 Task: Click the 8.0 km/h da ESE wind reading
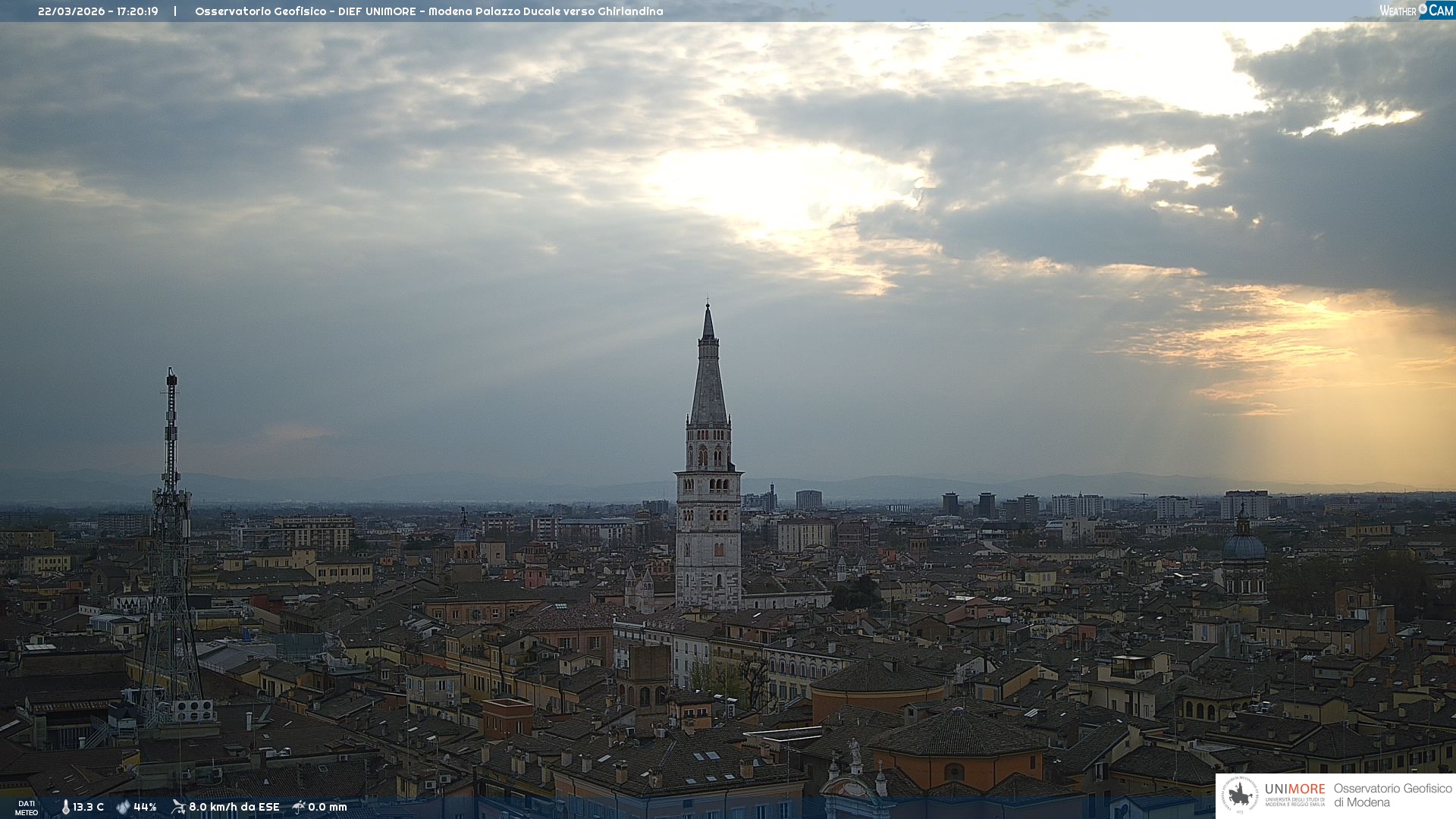(x=234, y=807)
